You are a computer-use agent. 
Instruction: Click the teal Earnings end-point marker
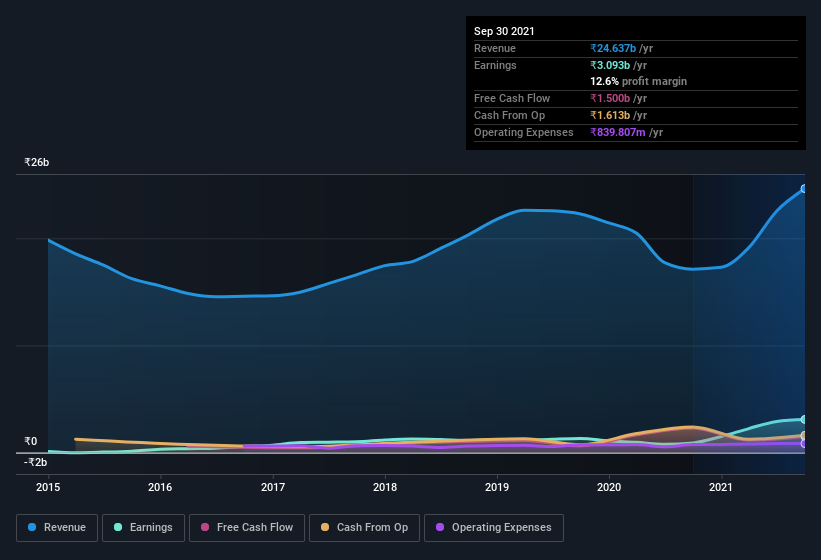(x=804, y=419)
